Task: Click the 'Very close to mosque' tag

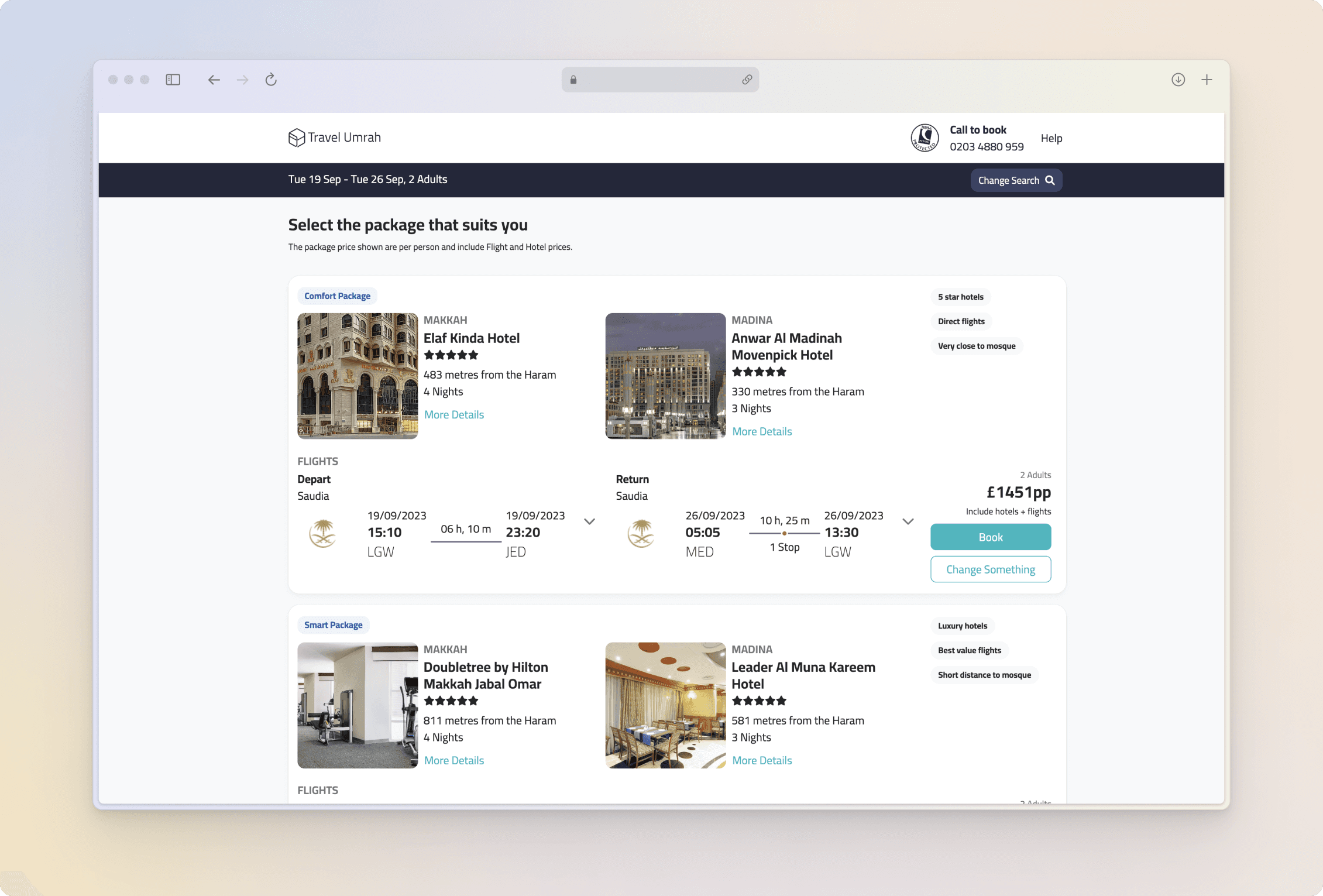Action: (x=977, y=346)
